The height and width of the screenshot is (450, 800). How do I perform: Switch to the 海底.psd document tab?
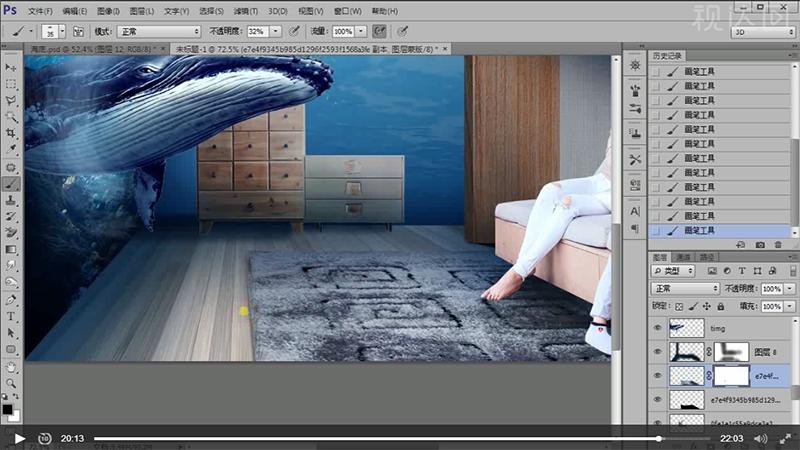(84, 48)
